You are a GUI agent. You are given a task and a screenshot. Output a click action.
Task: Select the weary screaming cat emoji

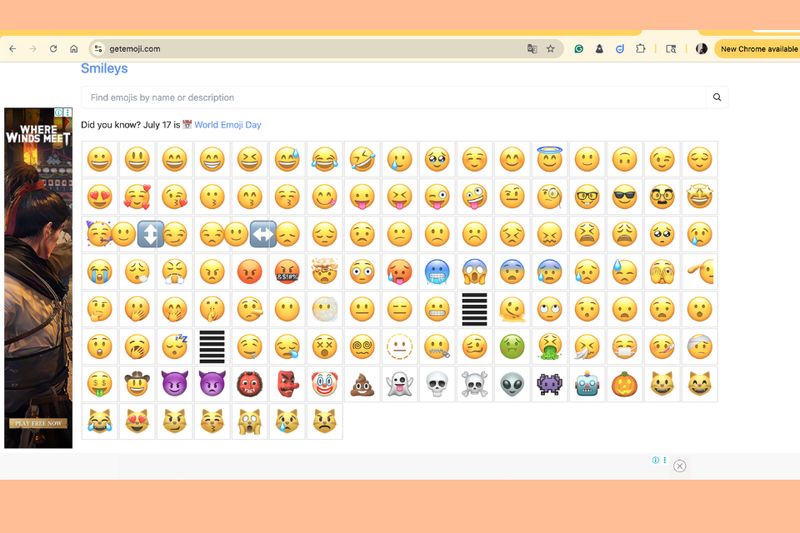click(249, 422)
